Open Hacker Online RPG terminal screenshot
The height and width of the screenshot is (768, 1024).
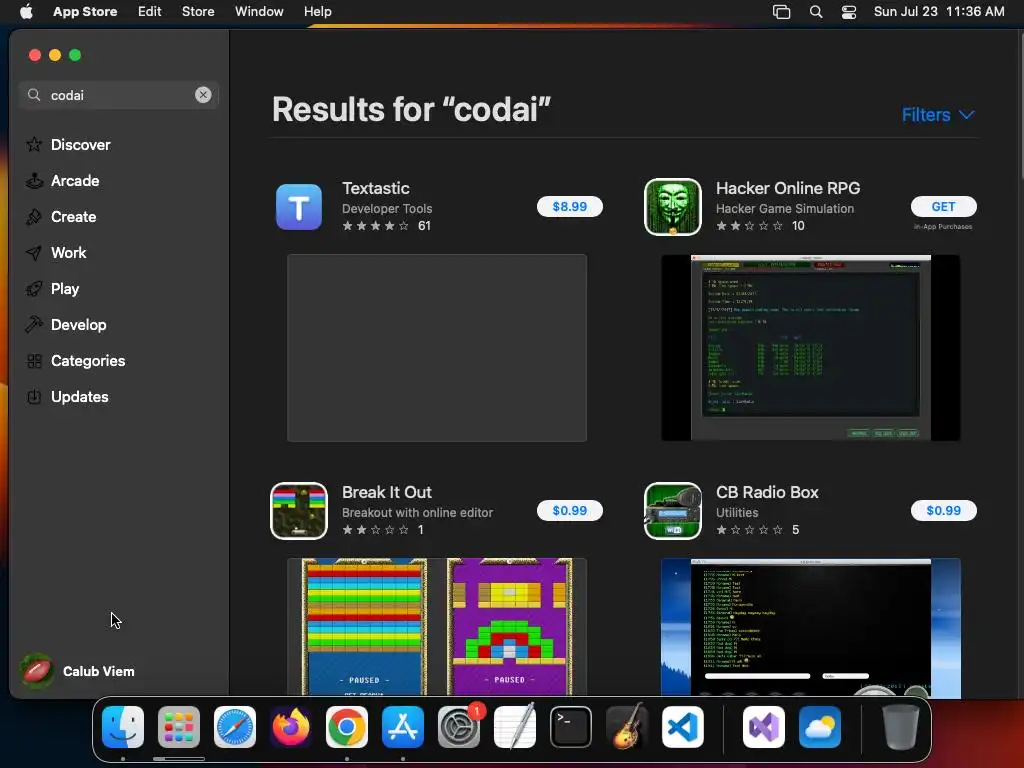(x=810, y=348)
